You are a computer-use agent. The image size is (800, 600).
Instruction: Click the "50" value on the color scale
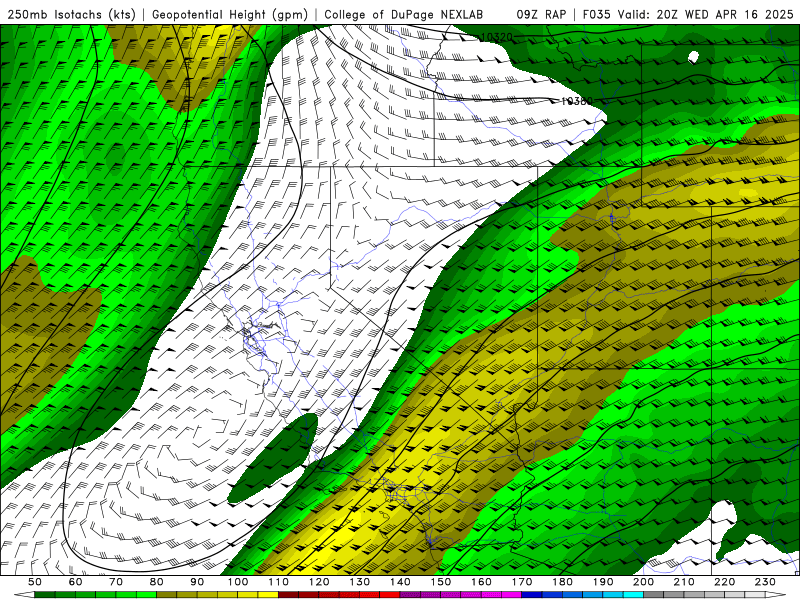pyautogui.click(x=35, y=582)
